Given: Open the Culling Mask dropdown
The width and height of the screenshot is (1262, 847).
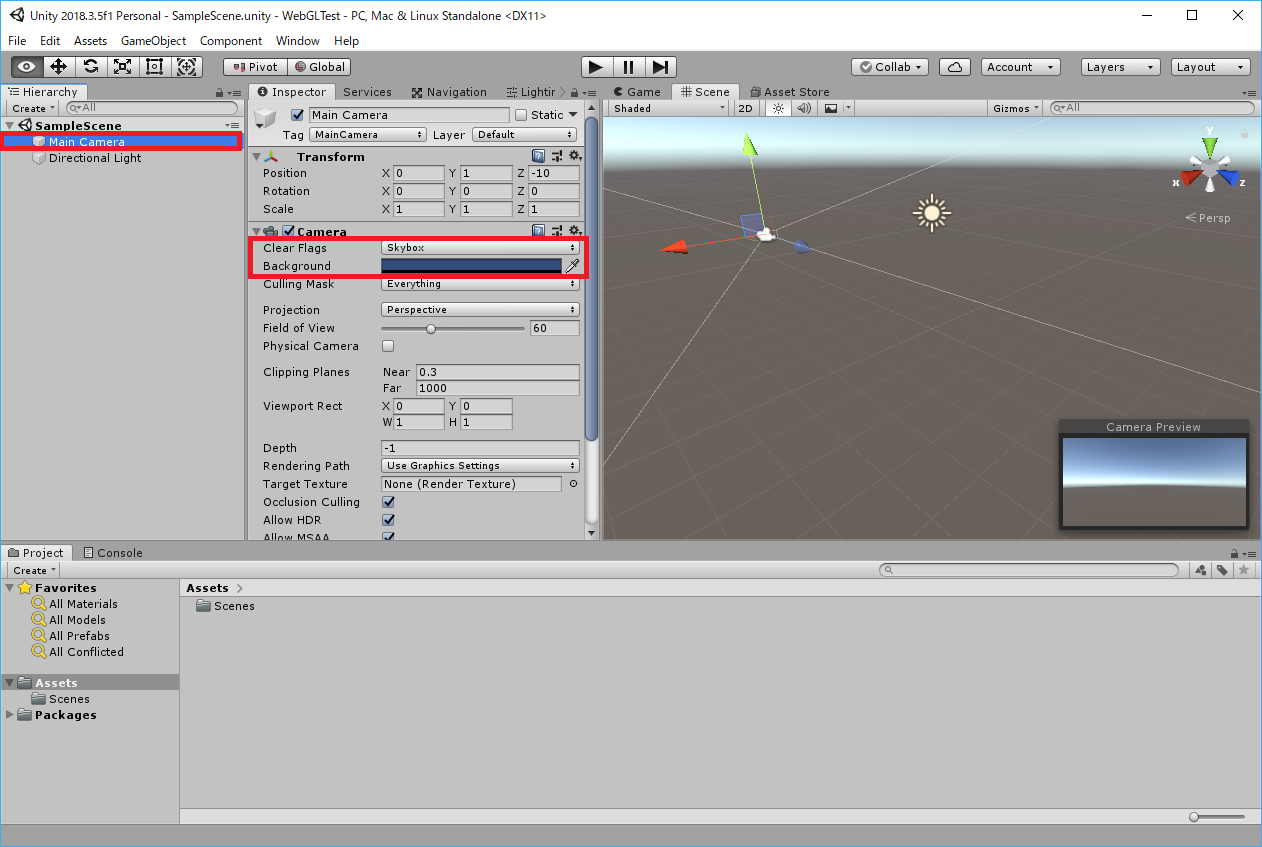Looking at the screenshot, I should coord(480,284).
